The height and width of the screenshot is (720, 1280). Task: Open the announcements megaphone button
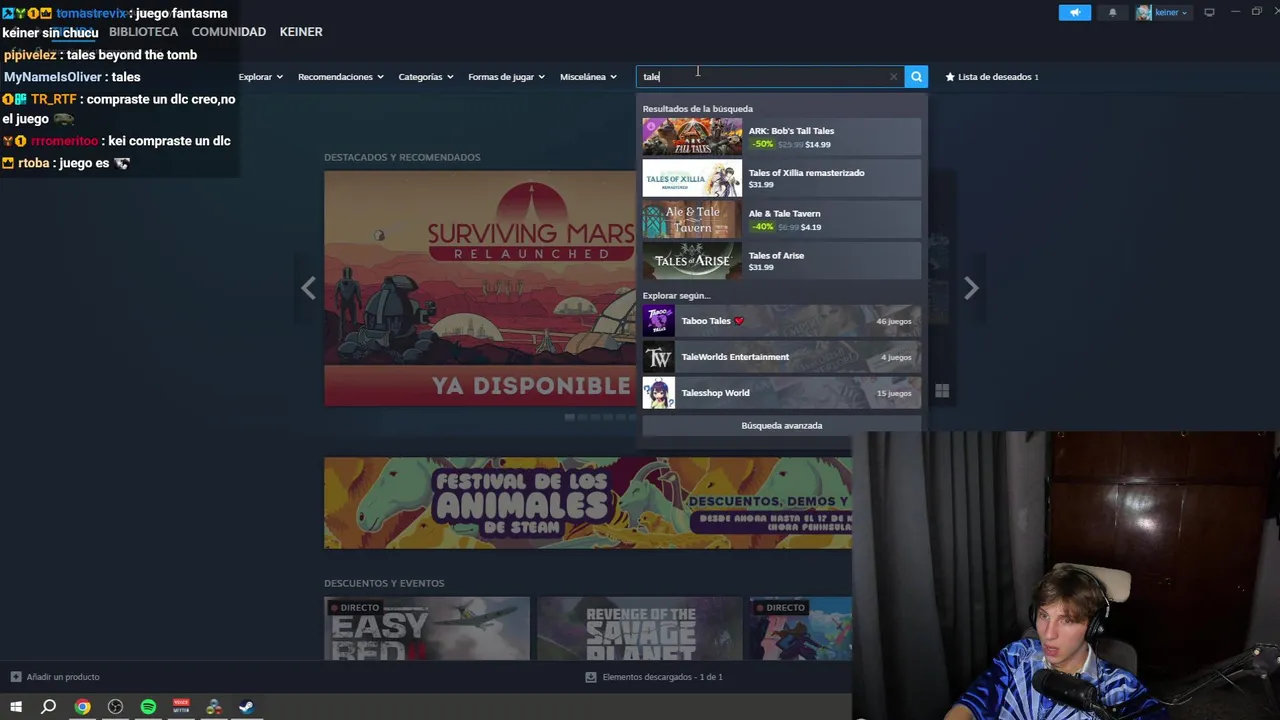(x=1075, y=13)
